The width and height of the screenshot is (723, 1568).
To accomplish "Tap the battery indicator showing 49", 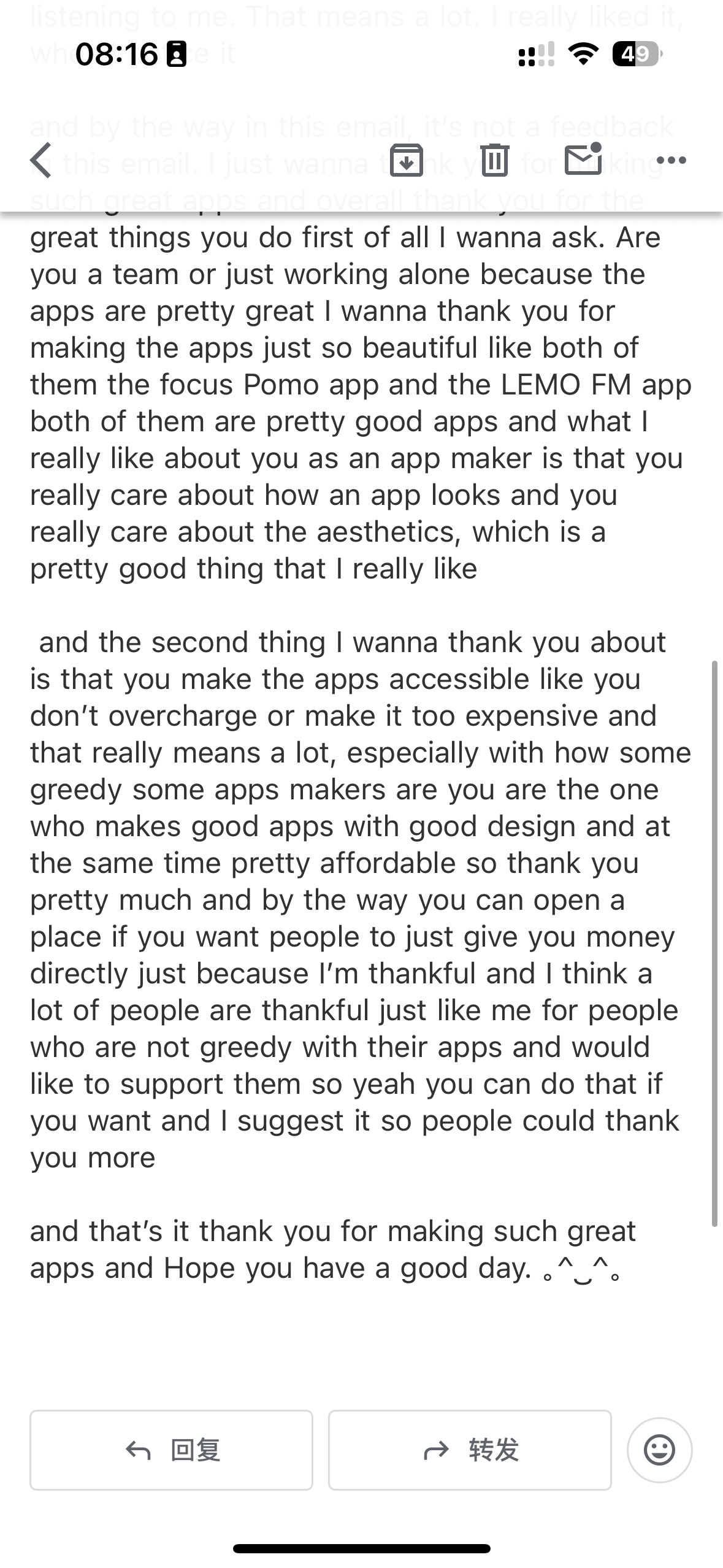I will coord(637,55).
